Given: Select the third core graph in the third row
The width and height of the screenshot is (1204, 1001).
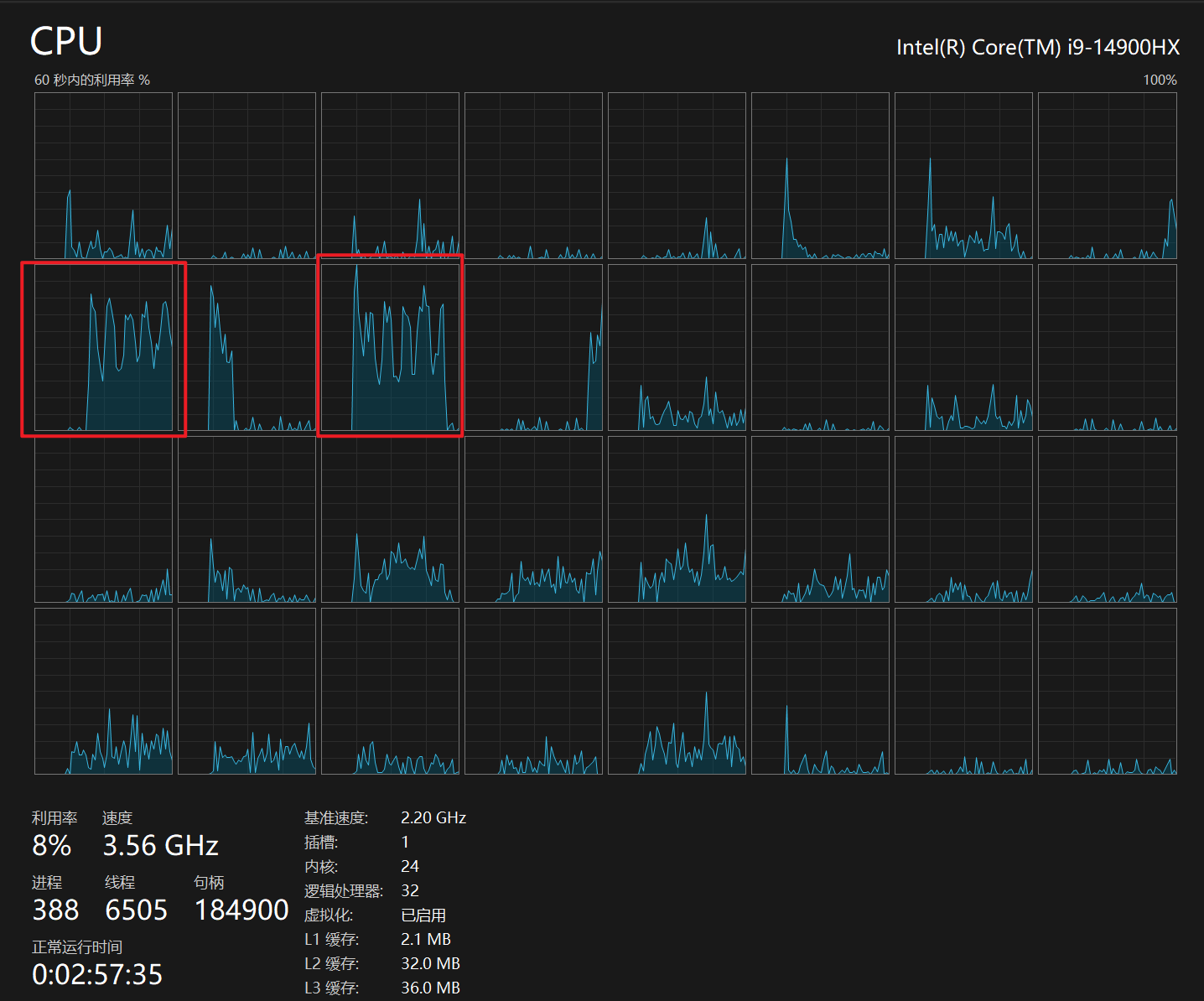Looking at the screenshot, I should point(390,520).
